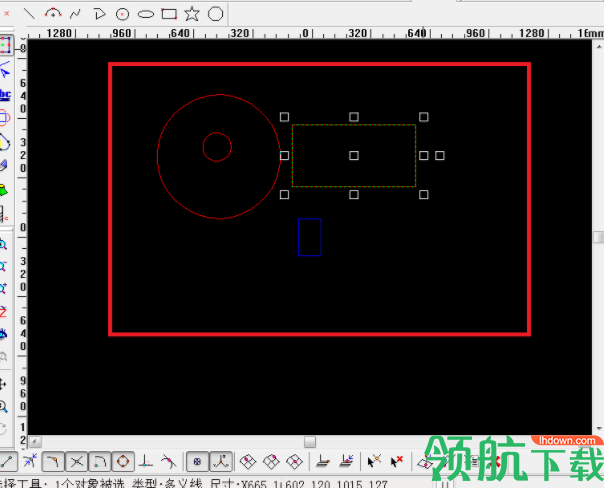This screenshot has height=488, width=604.
Task: Click the surface icon with blue arrow
Action: pyautogui.click(x=346, y=461)
